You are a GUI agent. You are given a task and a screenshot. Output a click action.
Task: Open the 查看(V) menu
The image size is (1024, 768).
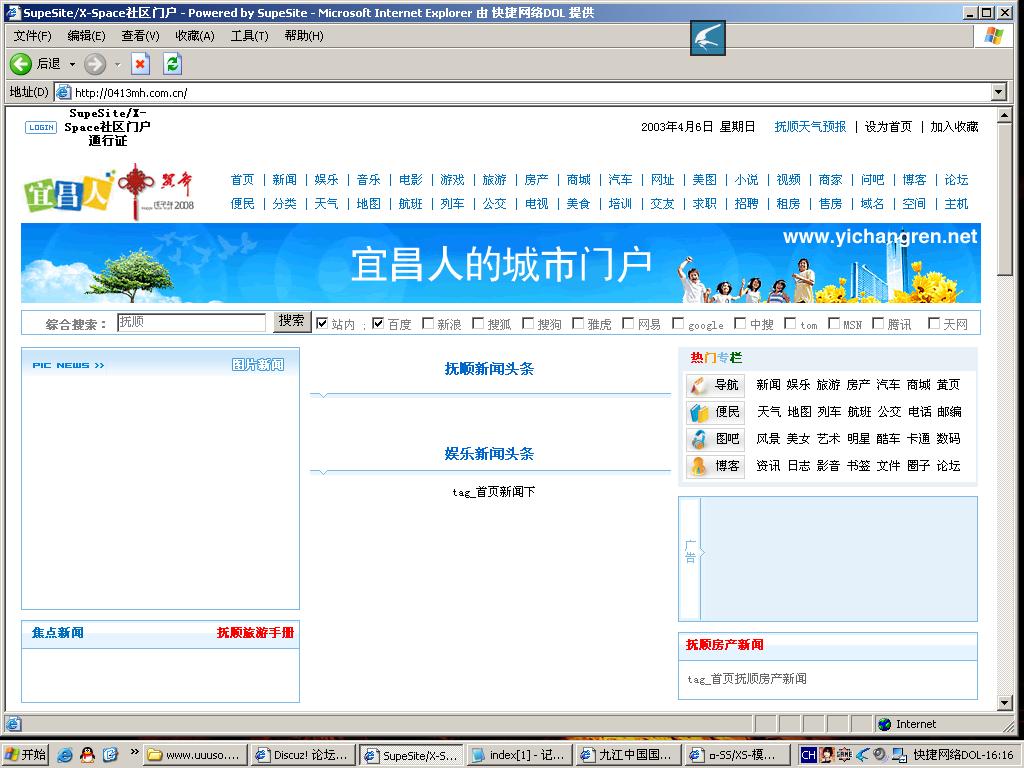(x=140, y=36)
